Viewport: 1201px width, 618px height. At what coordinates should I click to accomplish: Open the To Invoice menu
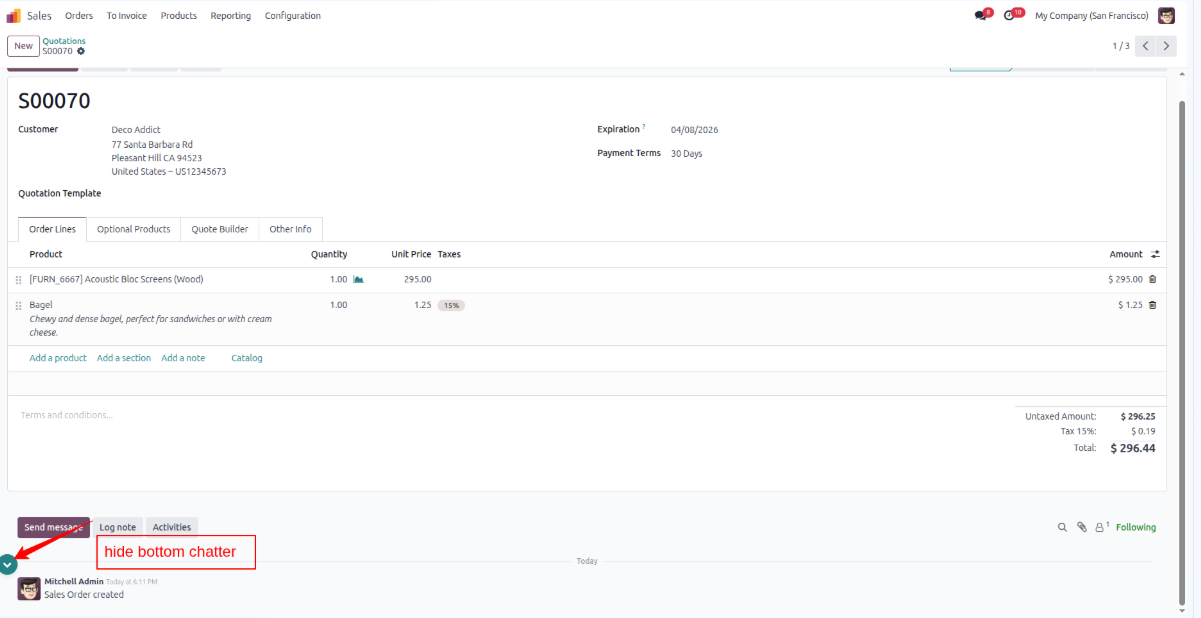(x=127, y=16)
